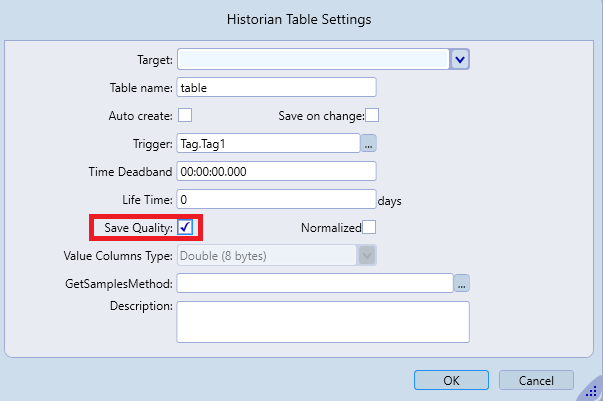Tick the Save on change checkbox

[372, 115]
